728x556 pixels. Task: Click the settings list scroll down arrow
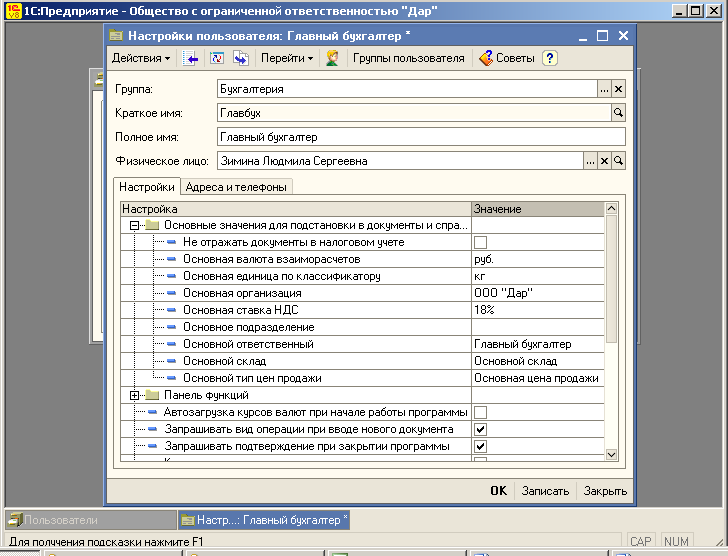coord(611,455)
